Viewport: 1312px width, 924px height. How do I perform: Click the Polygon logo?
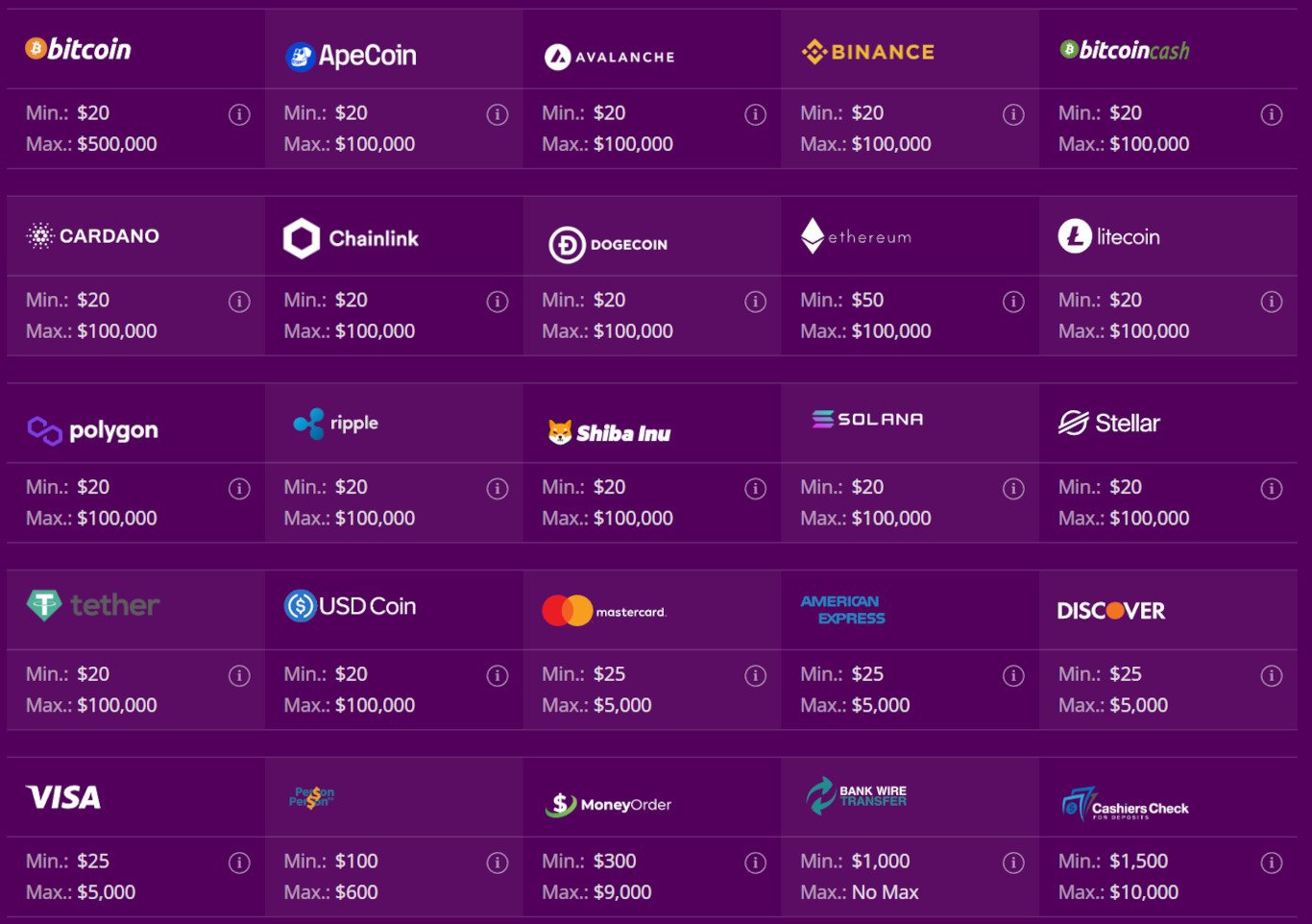click(93, 430)
